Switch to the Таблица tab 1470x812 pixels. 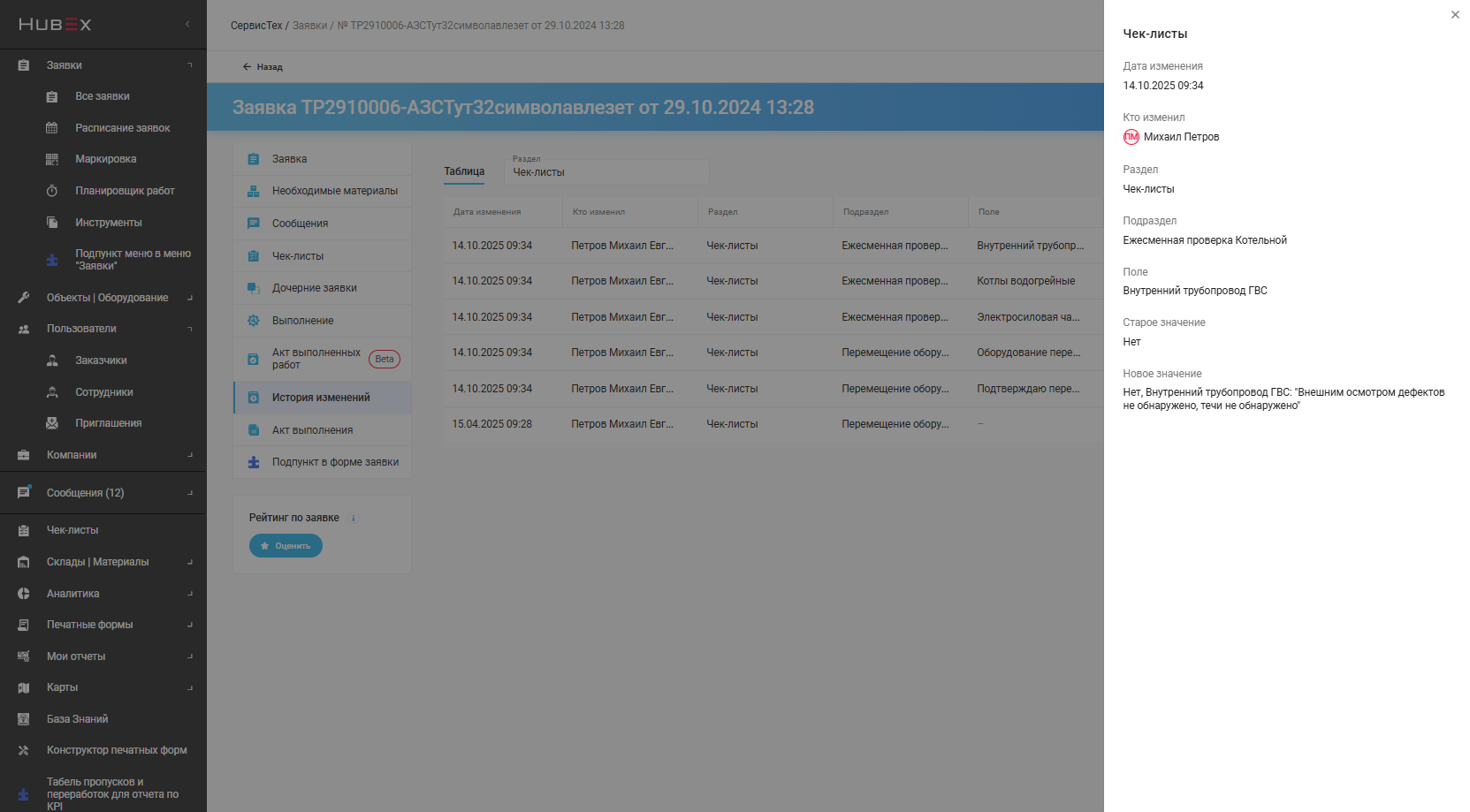coord(464,171)
